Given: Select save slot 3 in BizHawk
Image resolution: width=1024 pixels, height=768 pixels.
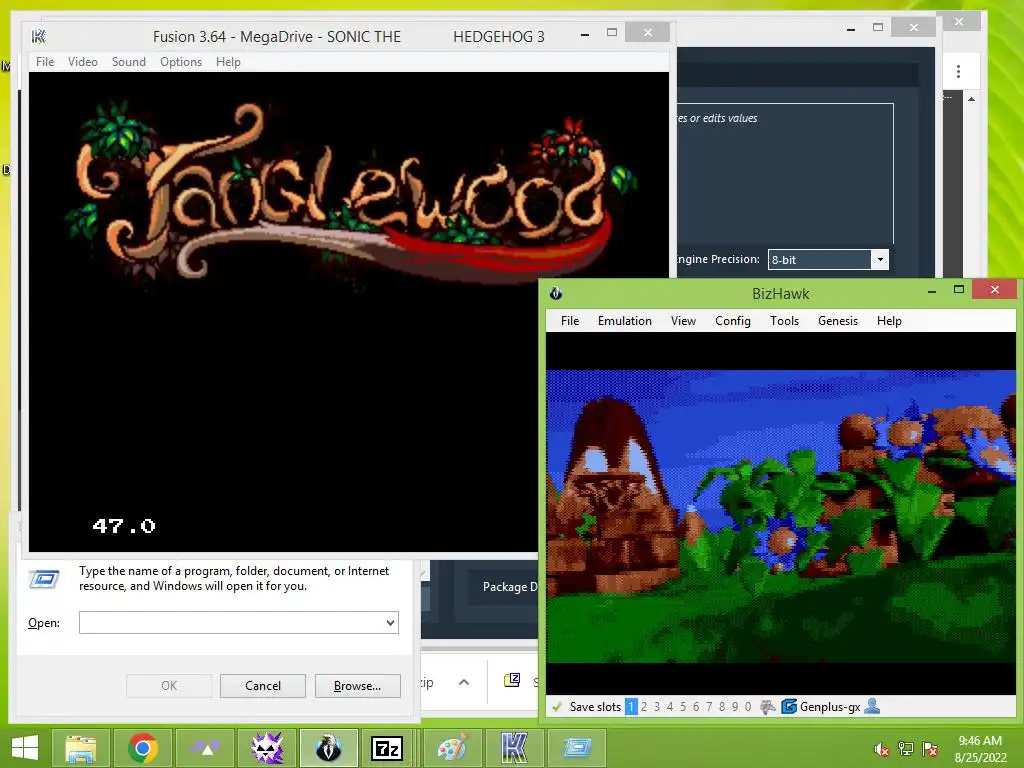Looking at the screenshot, I should click(657, 707).
